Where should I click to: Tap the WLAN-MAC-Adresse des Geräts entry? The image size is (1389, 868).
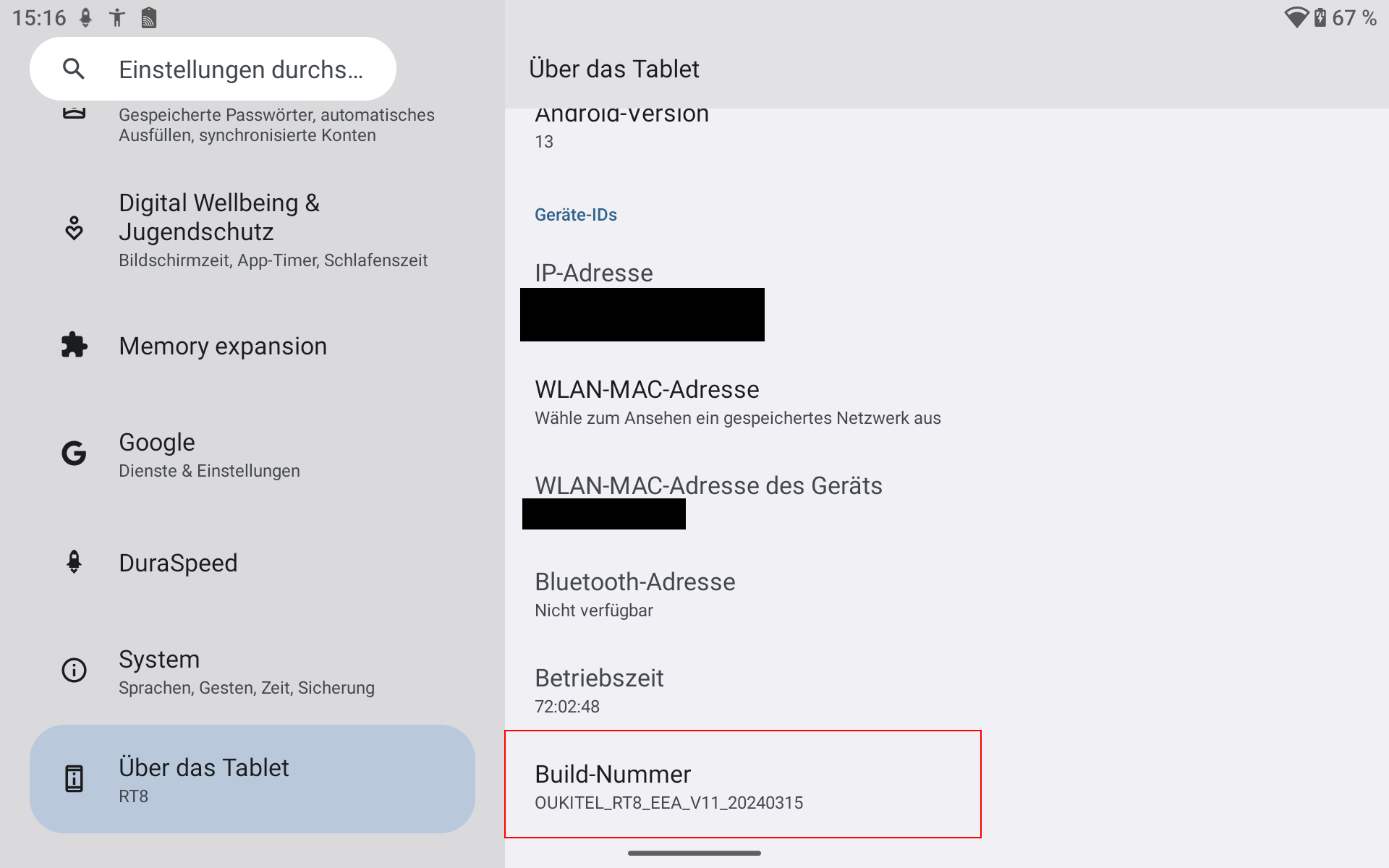click(708, 499)
